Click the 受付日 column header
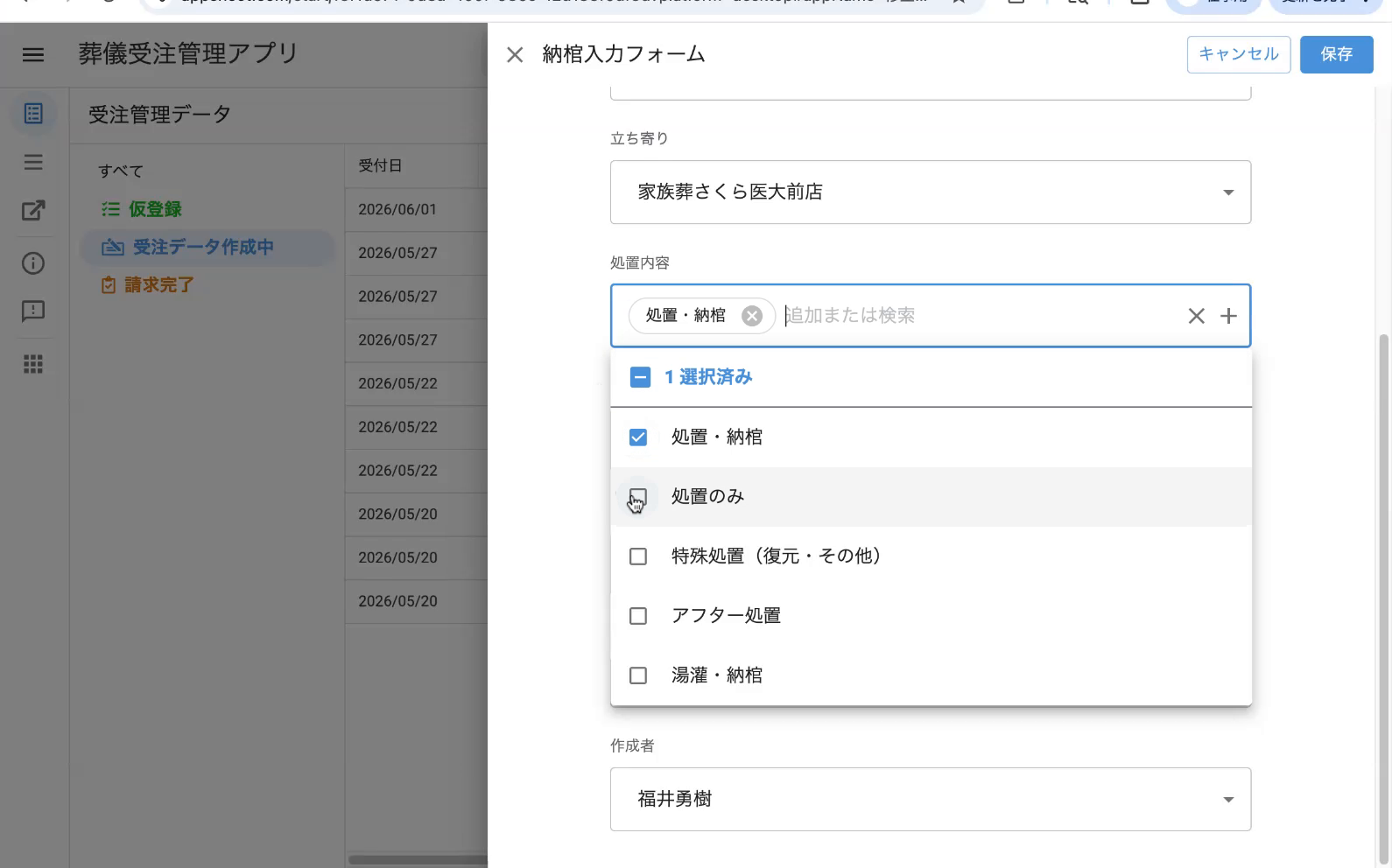This screenshot has height=868, width=1392. click(380, 165)
